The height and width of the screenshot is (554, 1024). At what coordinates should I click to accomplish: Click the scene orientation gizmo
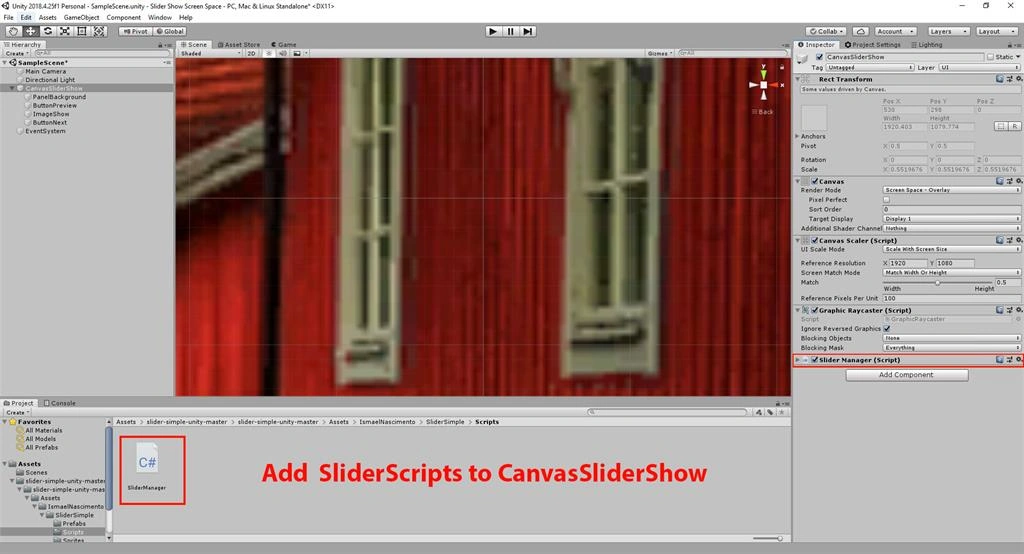pos(763,84)
